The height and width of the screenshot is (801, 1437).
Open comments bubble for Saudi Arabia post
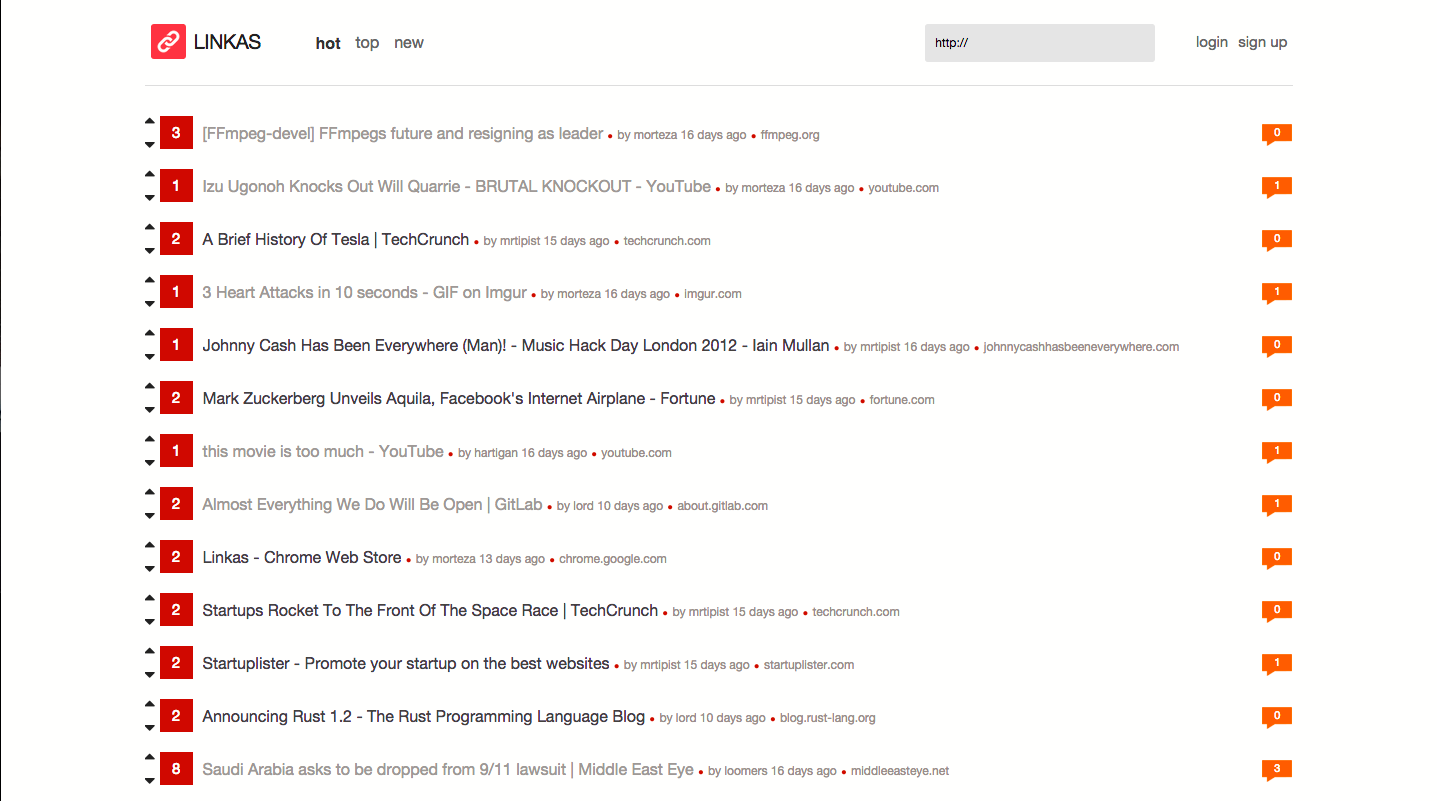tap(1277, 770)
